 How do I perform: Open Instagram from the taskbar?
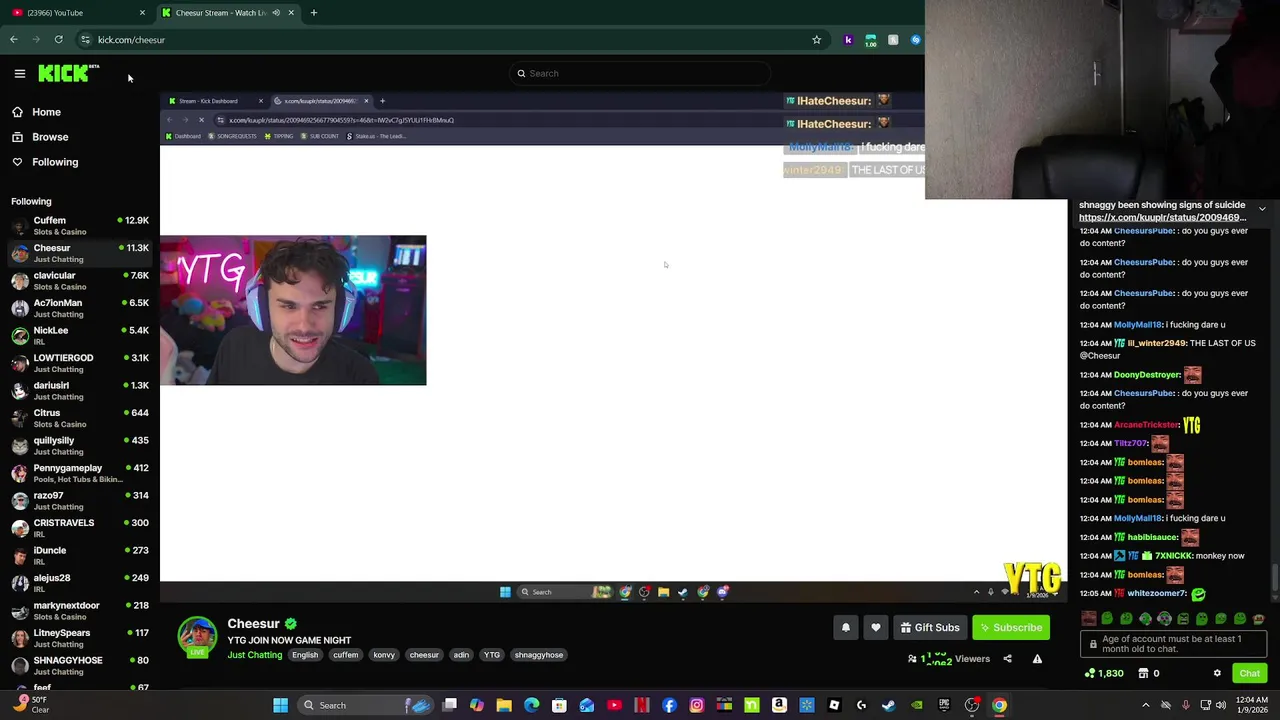click(697, 705)
